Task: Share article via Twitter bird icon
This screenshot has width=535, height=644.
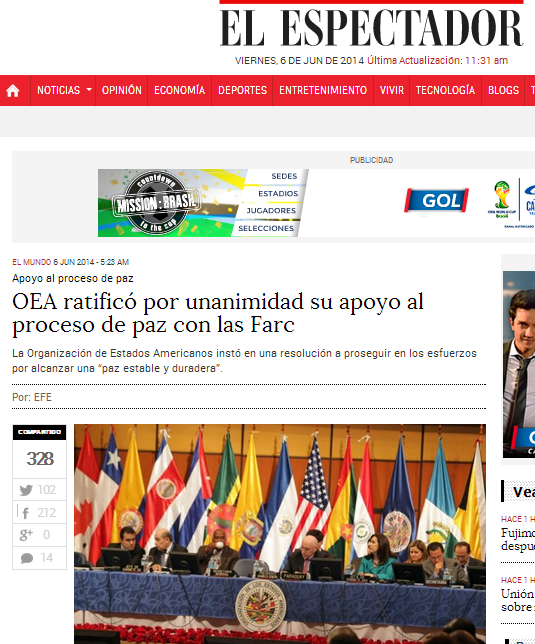Action: point(26,490)
